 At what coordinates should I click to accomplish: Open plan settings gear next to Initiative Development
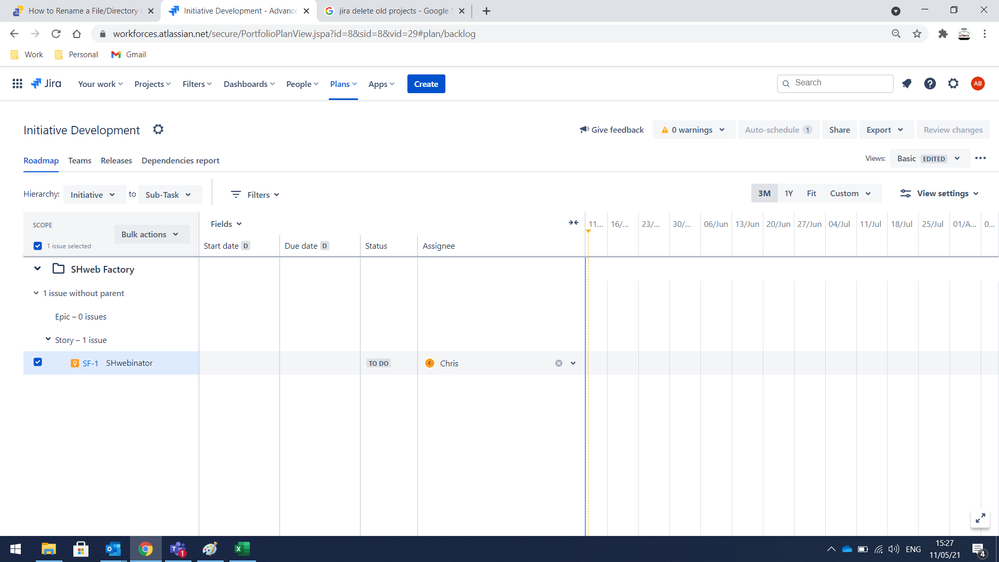[x=158, y=129]
